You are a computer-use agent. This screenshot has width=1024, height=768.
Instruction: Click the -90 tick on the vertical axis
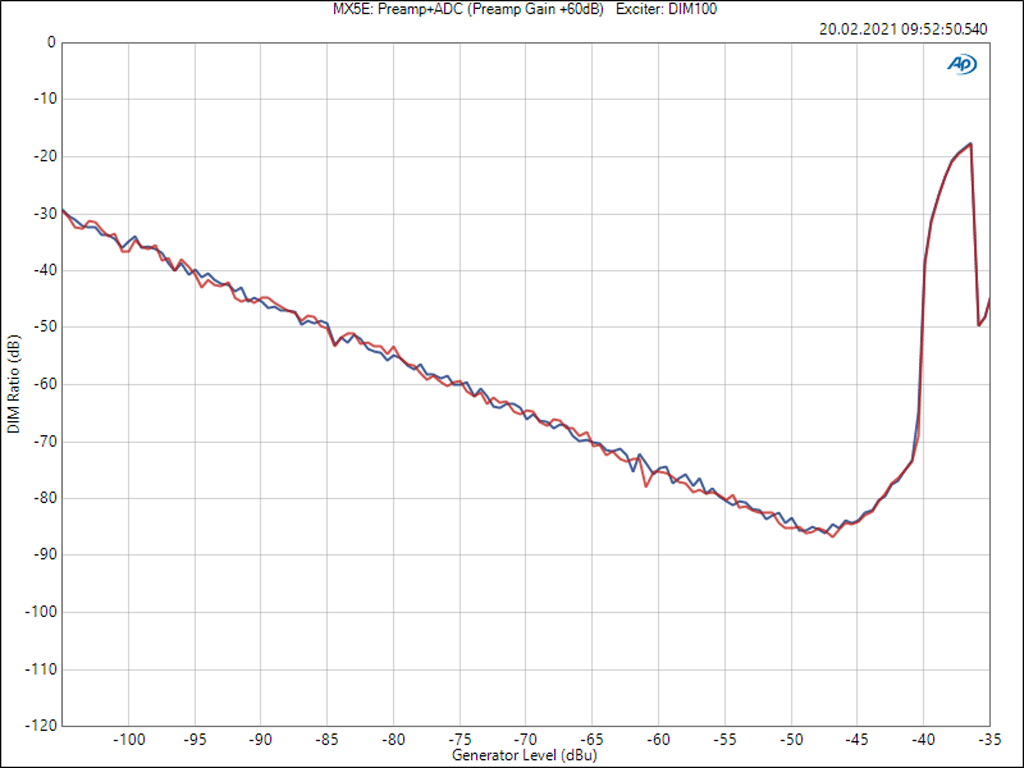(x=45, y=554)
